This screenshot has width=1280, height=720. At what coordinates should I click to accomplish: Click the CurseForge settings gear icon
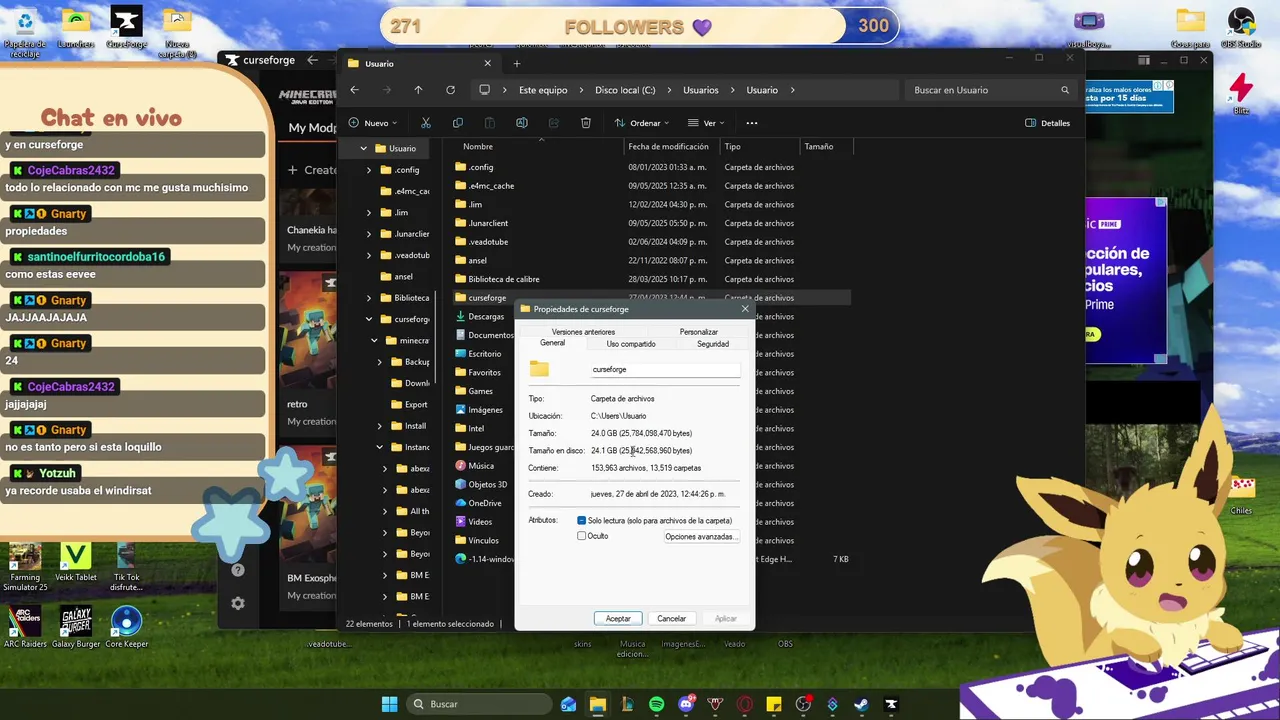pyautogui.click(x=238, y=603)
